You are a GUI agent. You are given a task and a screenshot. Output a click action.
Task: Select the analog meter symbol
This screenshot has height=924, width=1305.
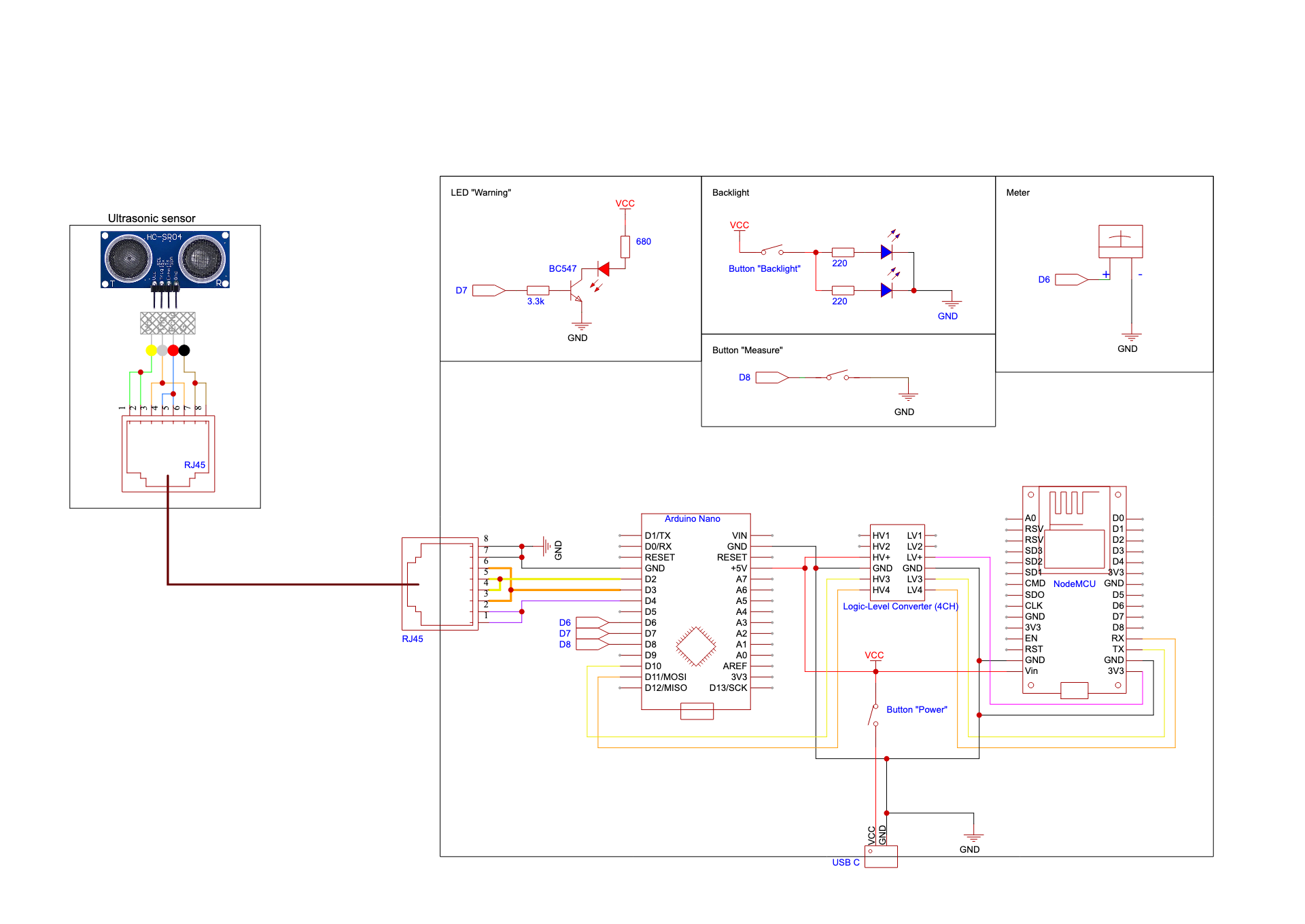[x=1120, y=241]
